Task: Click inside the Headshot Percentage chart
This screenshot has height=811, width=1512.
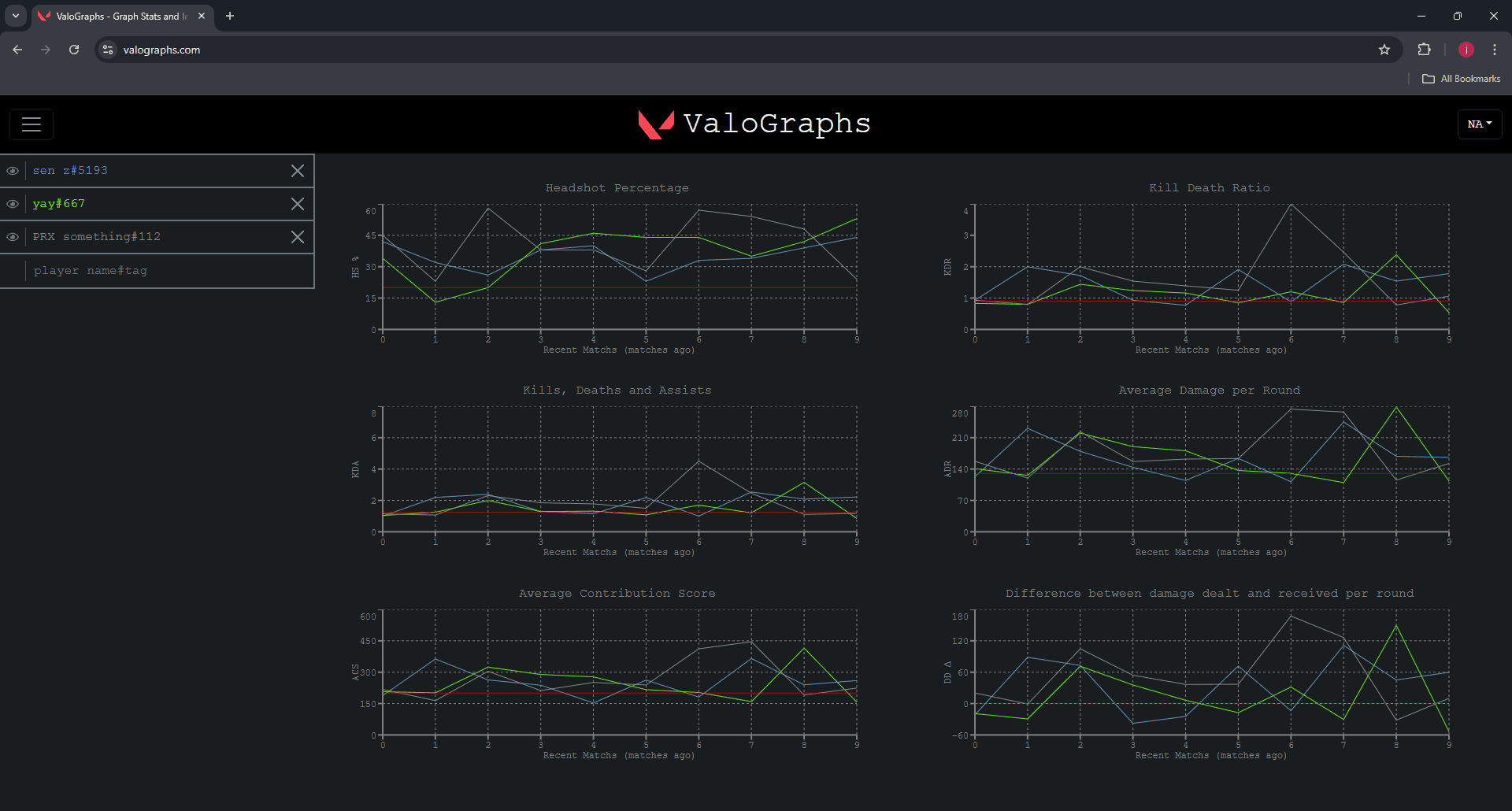Action: pyautogui.click(x=620, y=267)
